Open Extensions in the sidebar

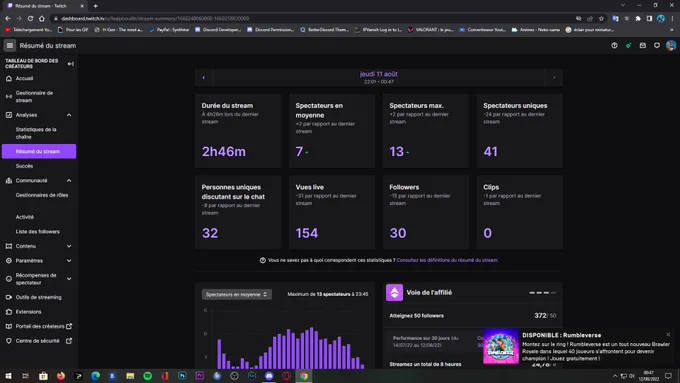pos(29,312)
